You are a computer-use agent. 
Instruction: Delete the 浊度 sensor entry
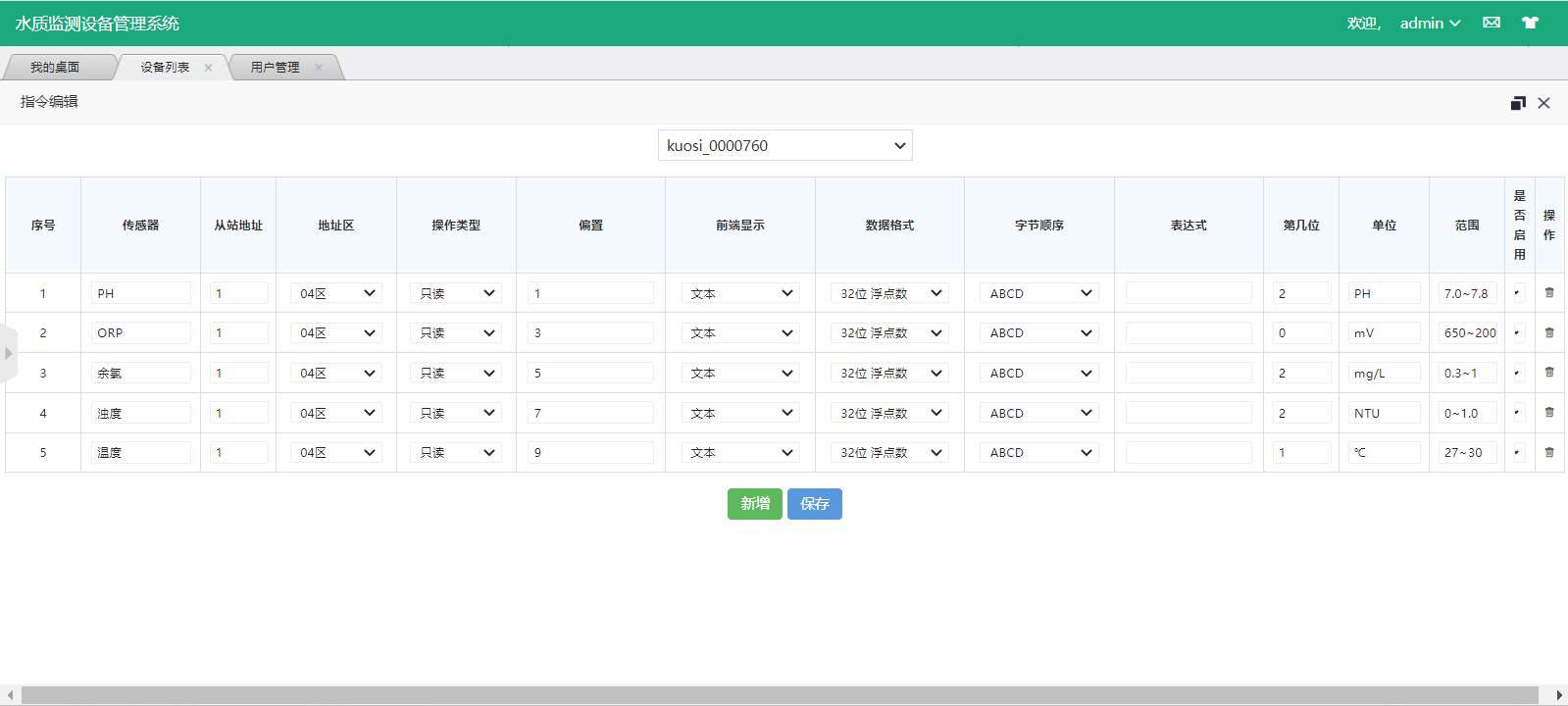pyautogui.click(x=1549, y=413)
